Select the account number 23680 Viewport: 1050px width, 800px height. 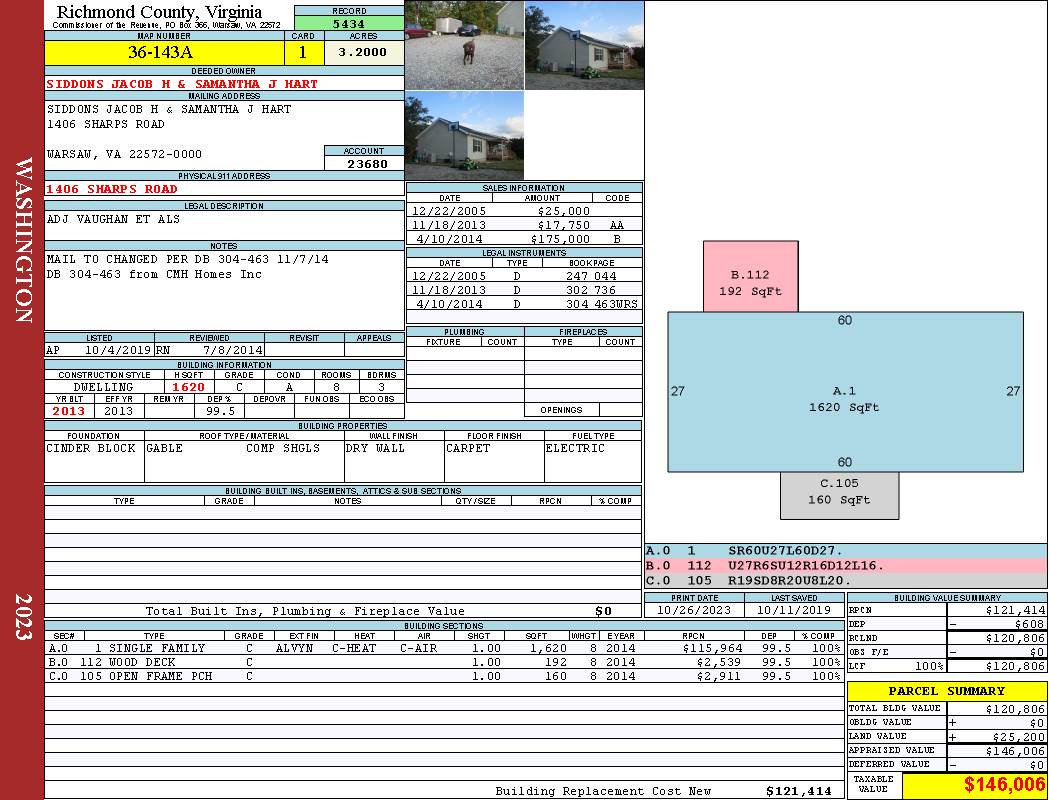click(362, 163)
